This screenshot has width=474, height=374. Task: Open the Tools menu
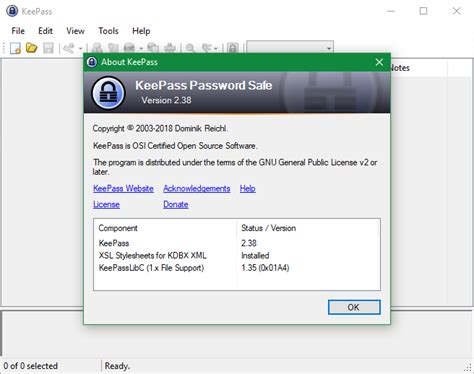[108, 31]
